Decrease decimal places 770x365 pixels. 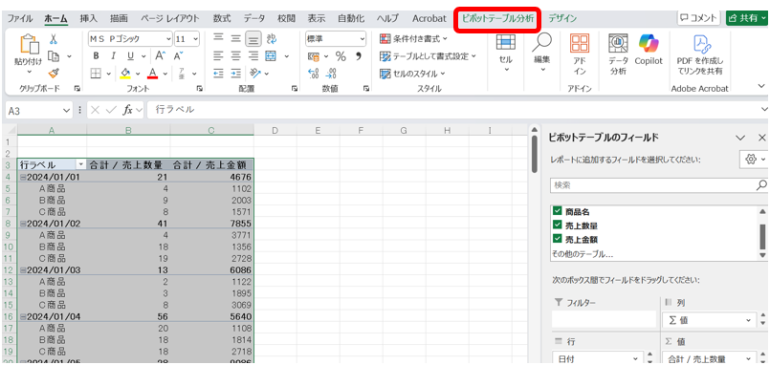pyautogui.click(x=330, y=74)
